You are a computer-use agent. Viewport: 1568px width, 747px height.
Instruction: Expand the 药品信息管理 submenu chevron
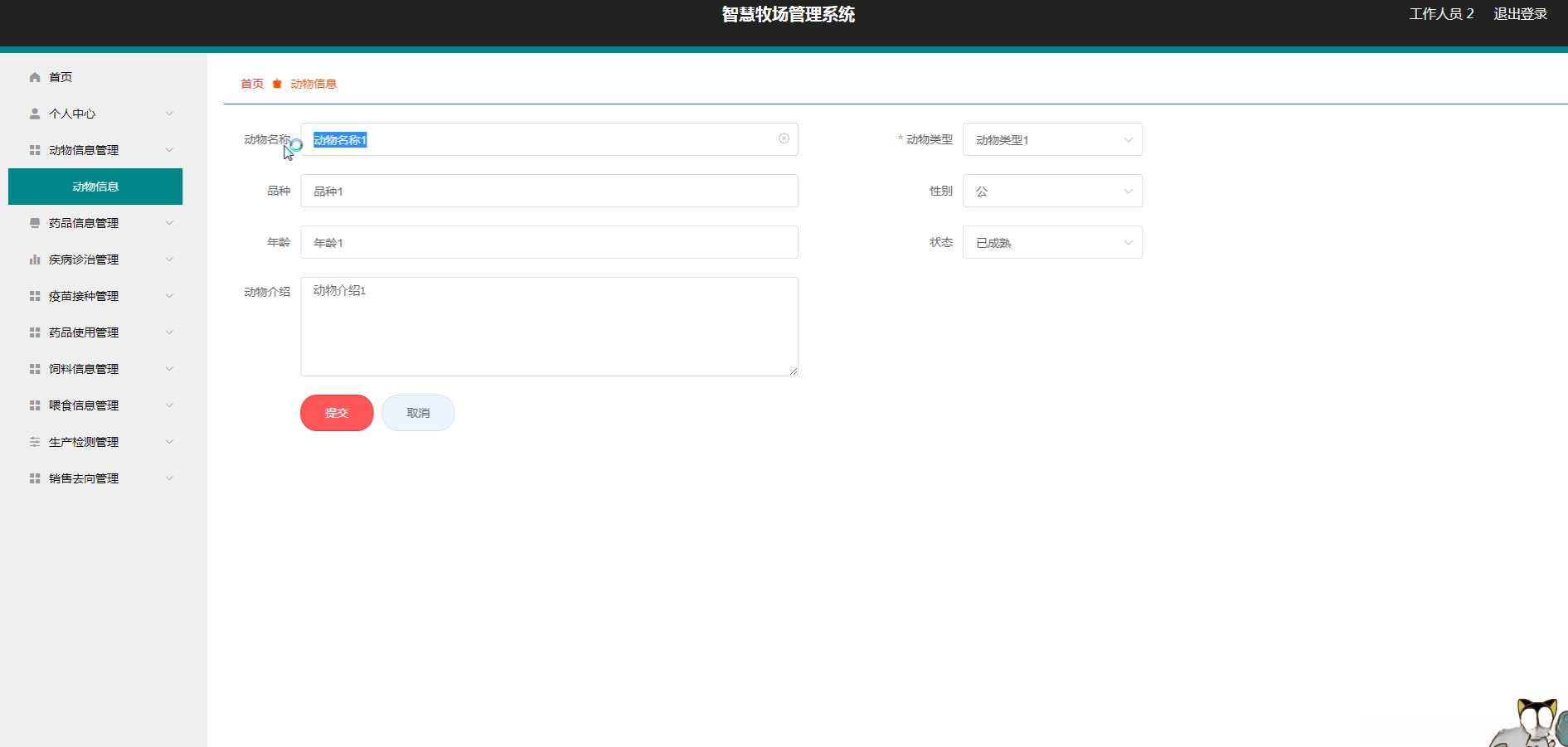coord(169,223)
